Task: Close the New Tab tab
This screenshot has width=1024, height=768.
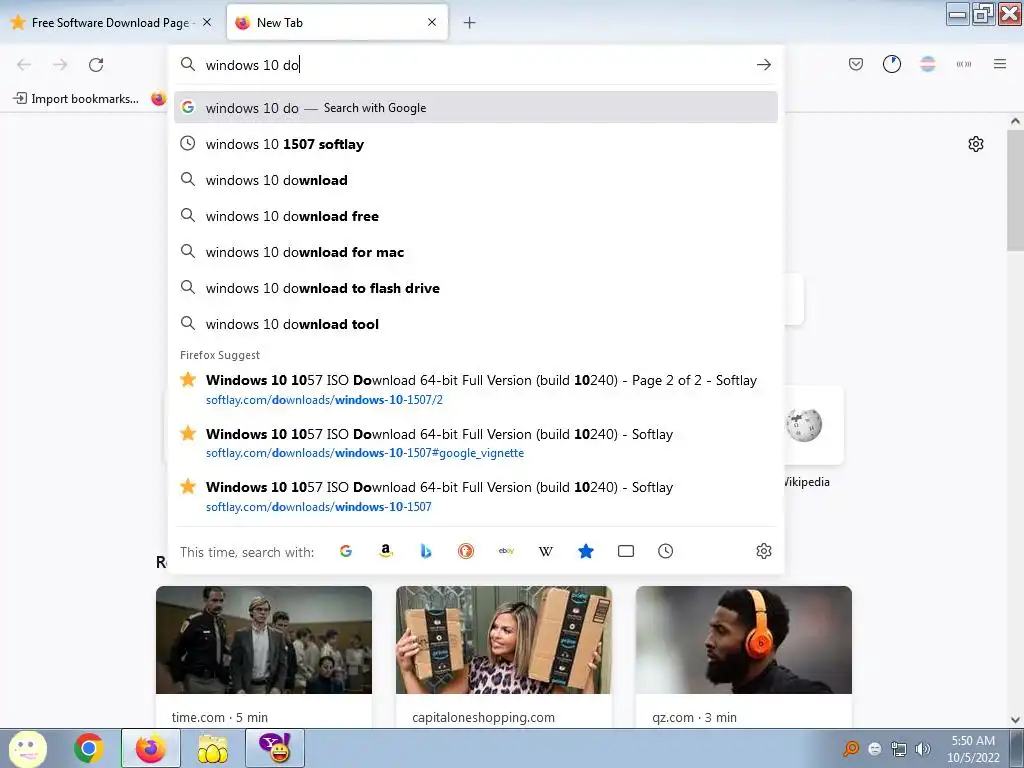Action: tap(432, 22)
